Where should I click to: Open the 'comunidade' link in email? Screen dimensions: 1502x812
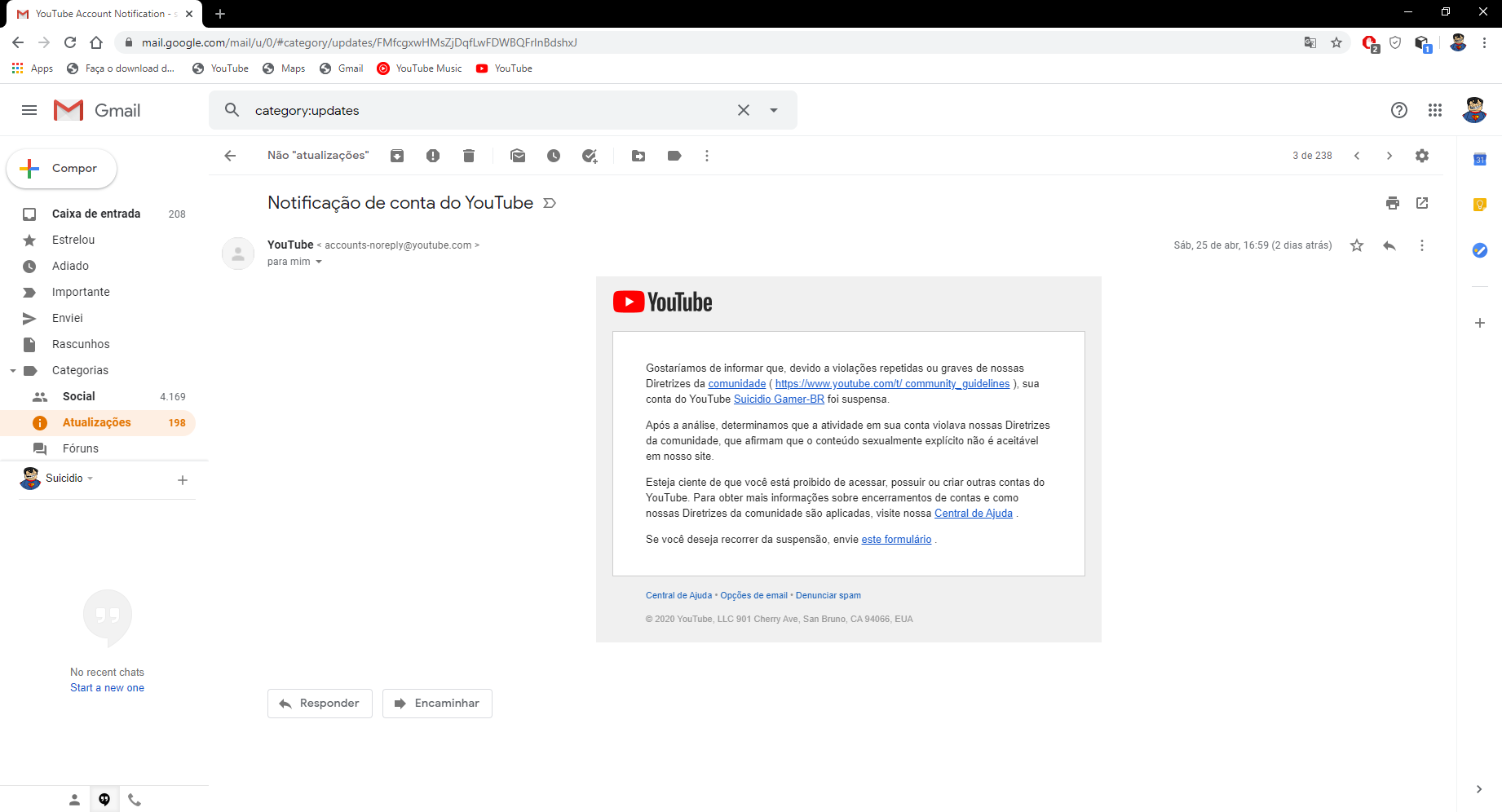click(x=737, y=384)
